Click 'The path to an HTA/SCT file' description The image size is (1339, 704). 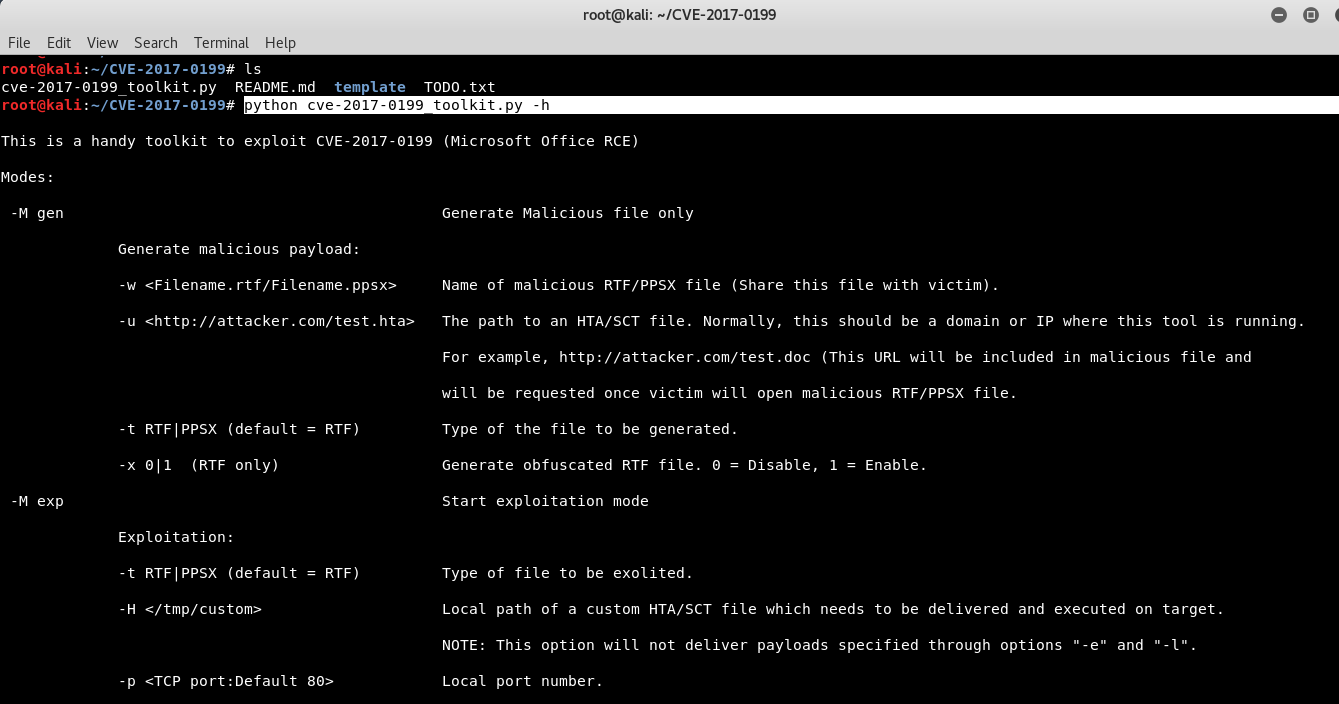pyautogui.click(x=874, y=321)
